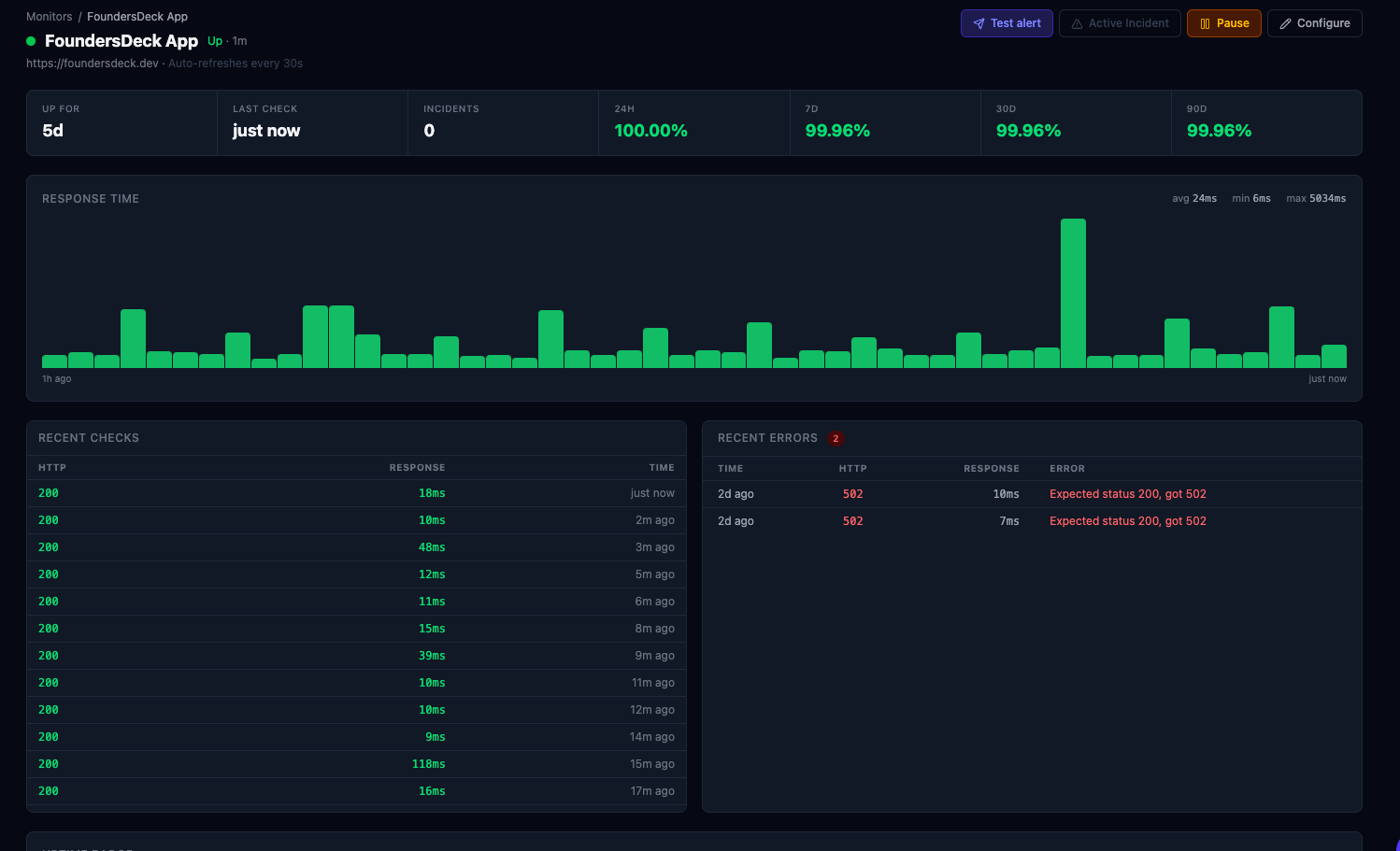The image size is (1400, 851).
Task: Click the rightmost response time bar
Action: coord(1334,357)
